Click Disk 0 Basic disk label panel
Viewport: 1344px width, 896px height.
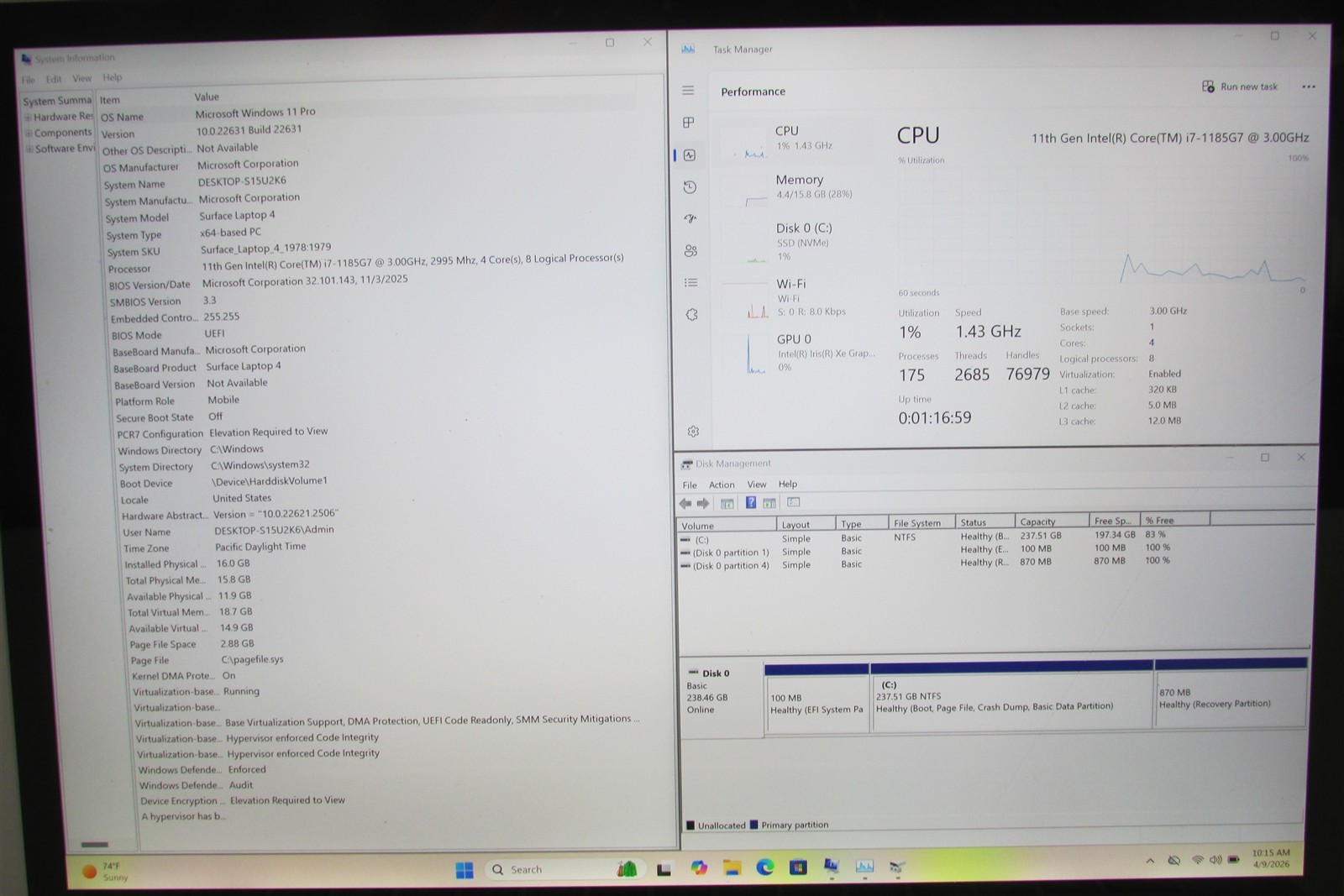[x=722, y=699]
